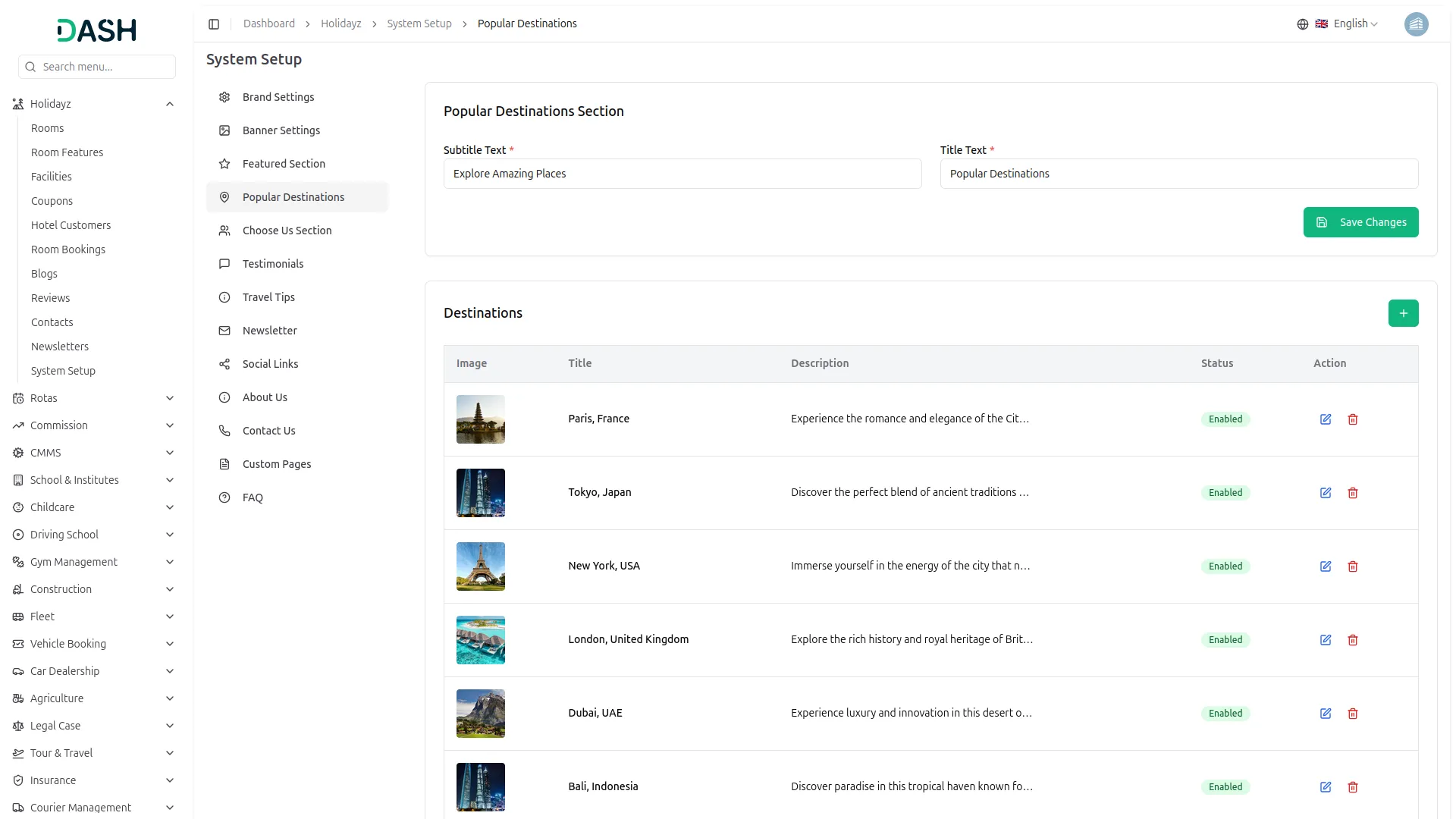Click the sidebar collapse toggle icon
1456x819 pixels.
pyautogui.click(x=214, y=24)
